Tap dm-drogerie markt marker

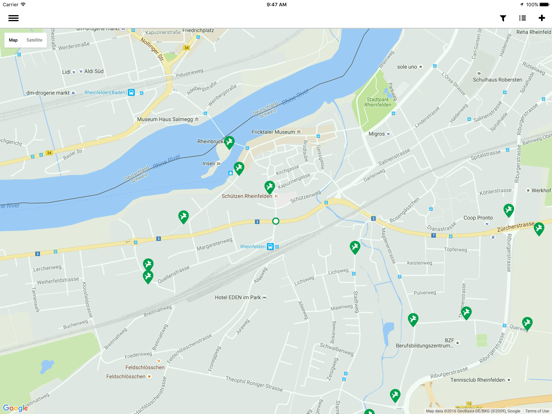pyautogui.click(x=73, y=93)
